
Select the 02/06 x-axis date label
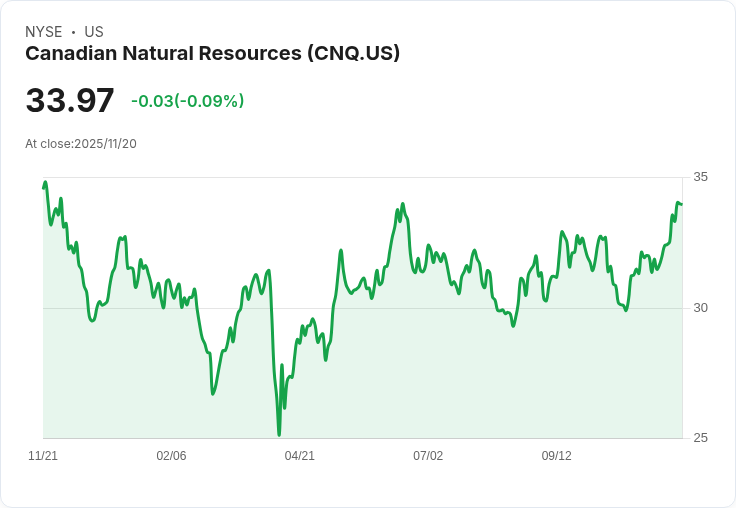171,456
